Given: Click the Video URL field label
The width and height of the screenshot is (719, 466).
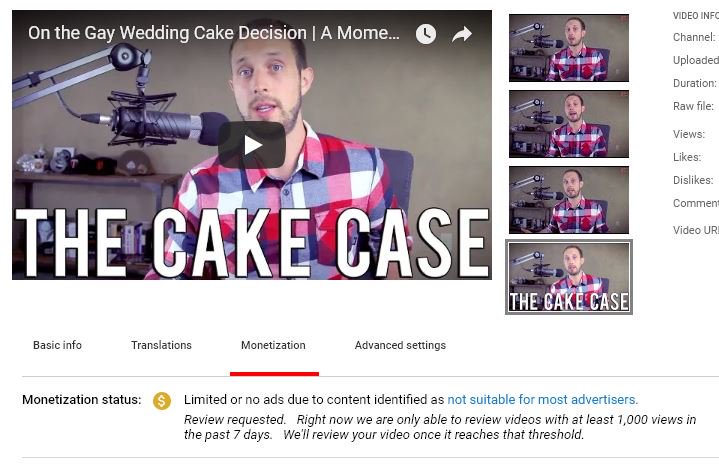Looking at the screenshot, I should click(696, 230).
